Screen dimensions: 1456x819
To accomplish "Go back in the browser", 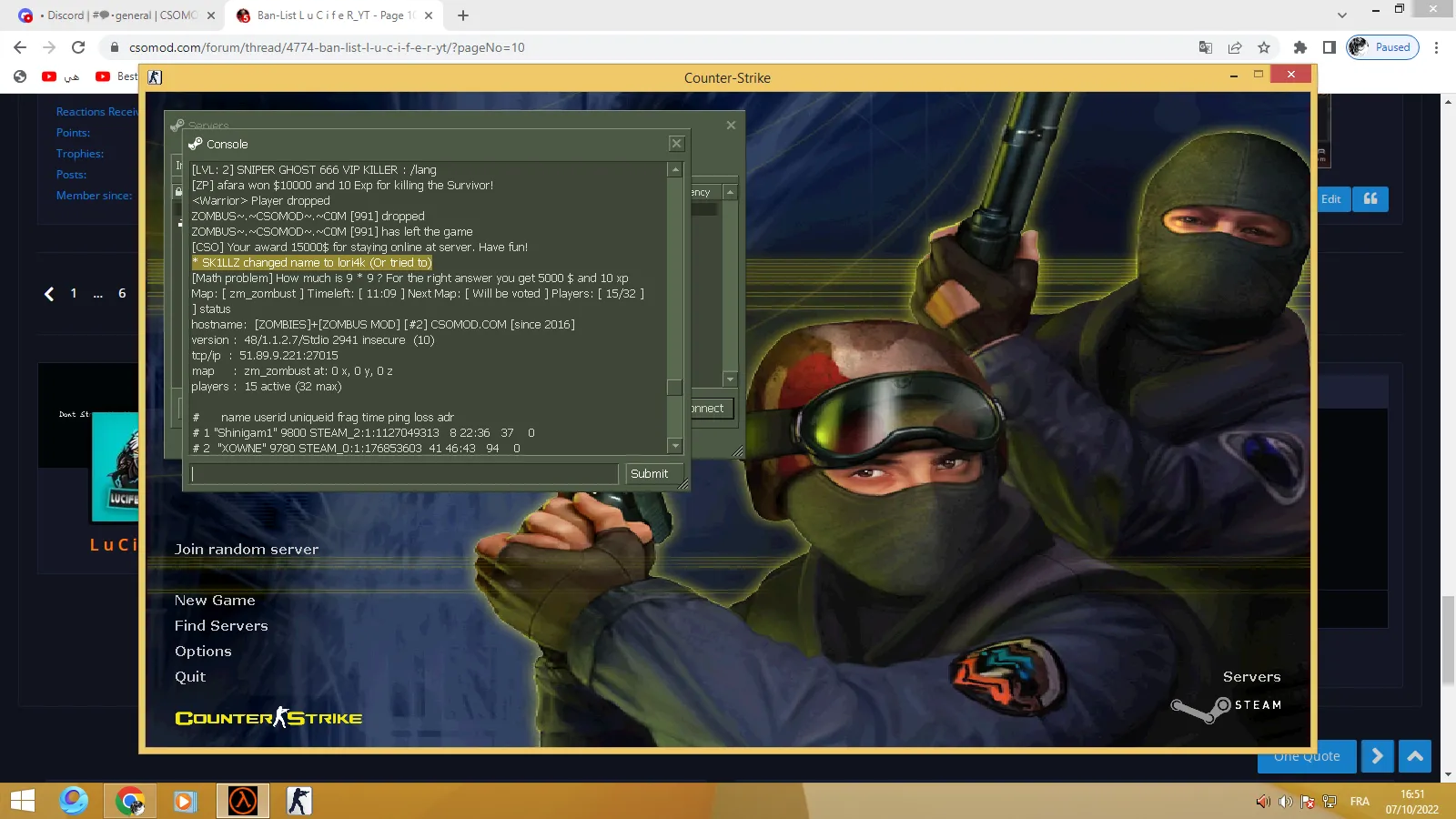I will (x=20, y=47).
